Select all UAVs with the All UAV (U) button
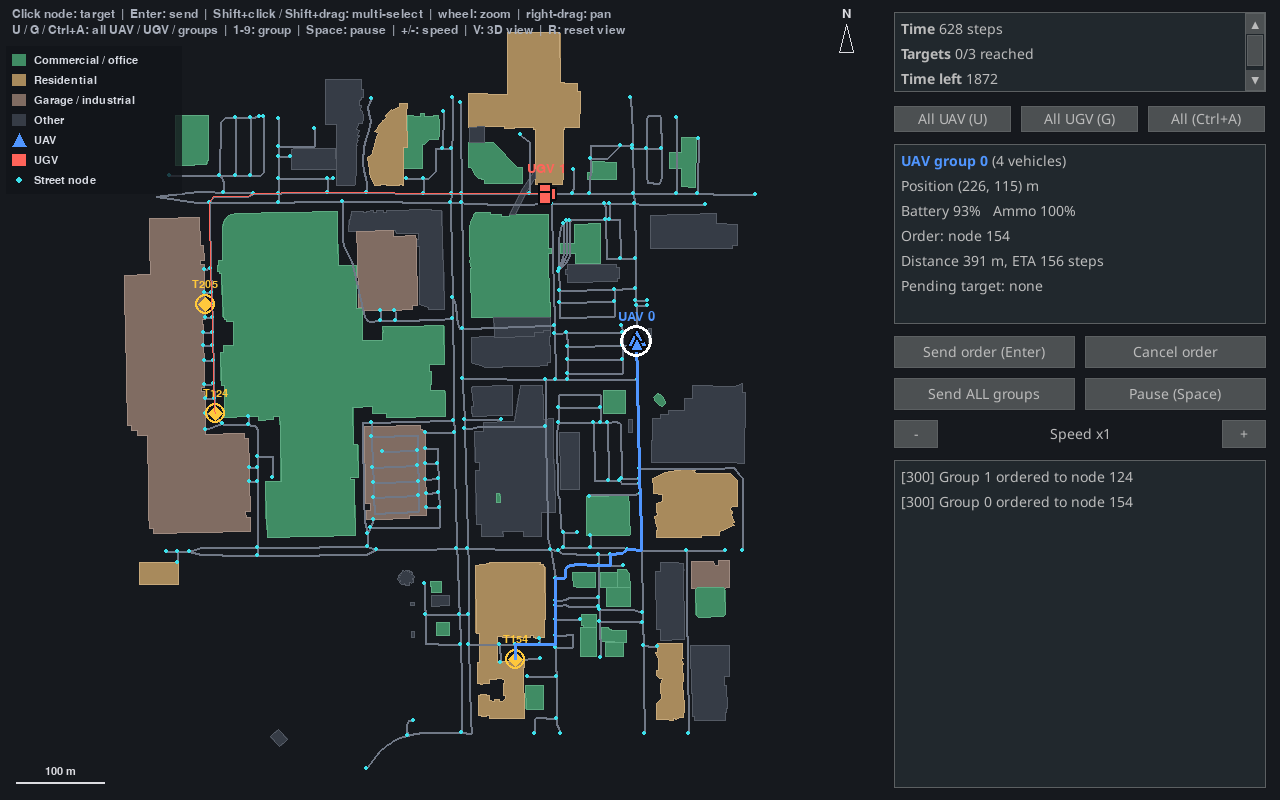Screen dimensions: 1280x800 pyautogui.click(x=952, y=119)
